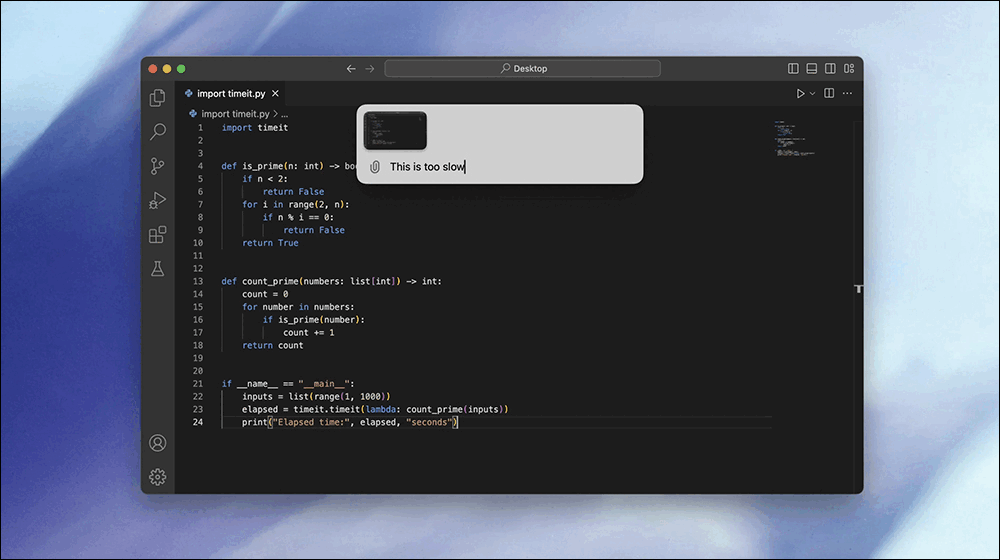Expand the breadcrumb ellipsis after the chevron

[284, 115]
